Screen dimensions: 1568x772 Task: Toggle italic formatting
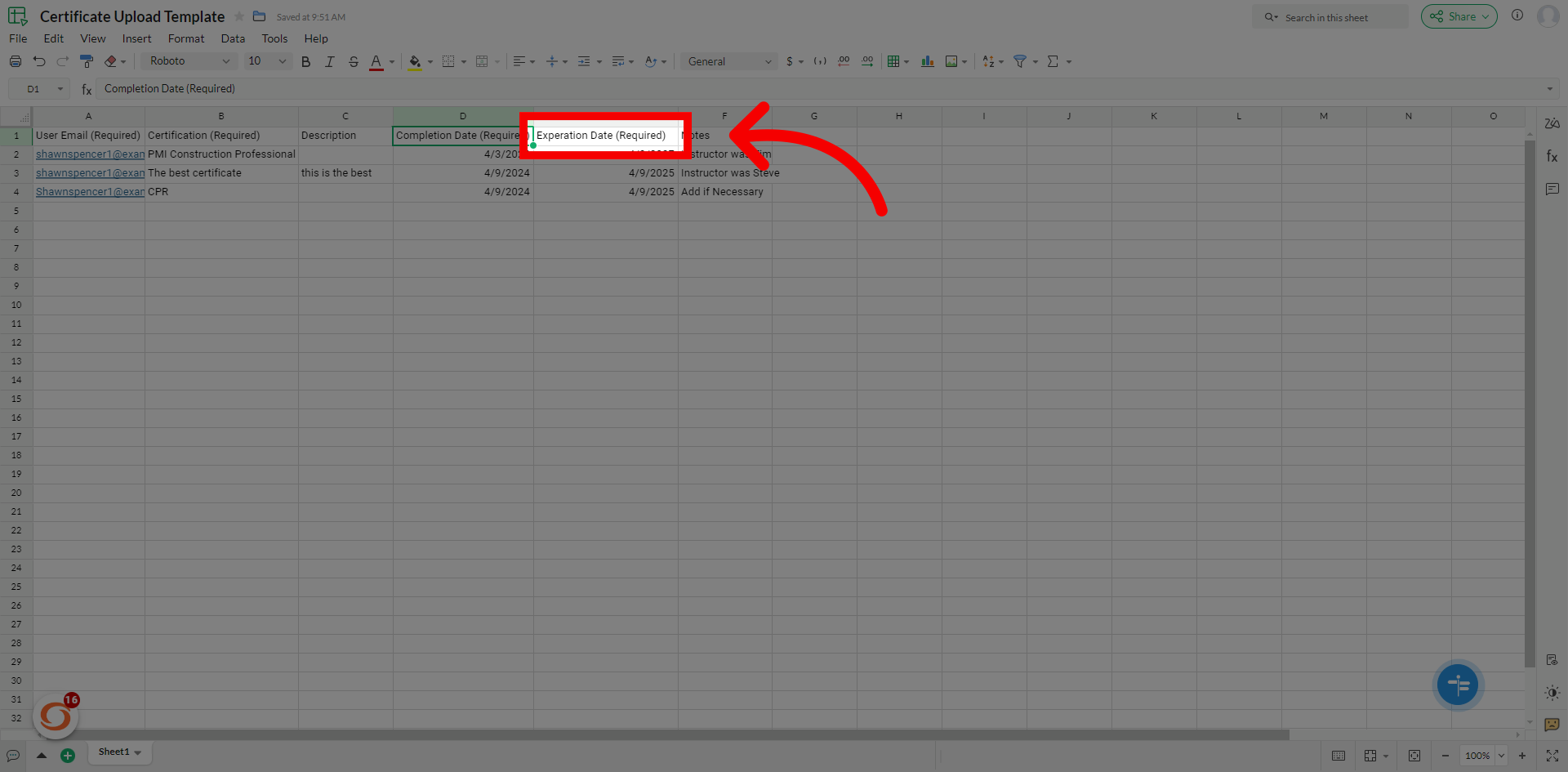[330, 61]
